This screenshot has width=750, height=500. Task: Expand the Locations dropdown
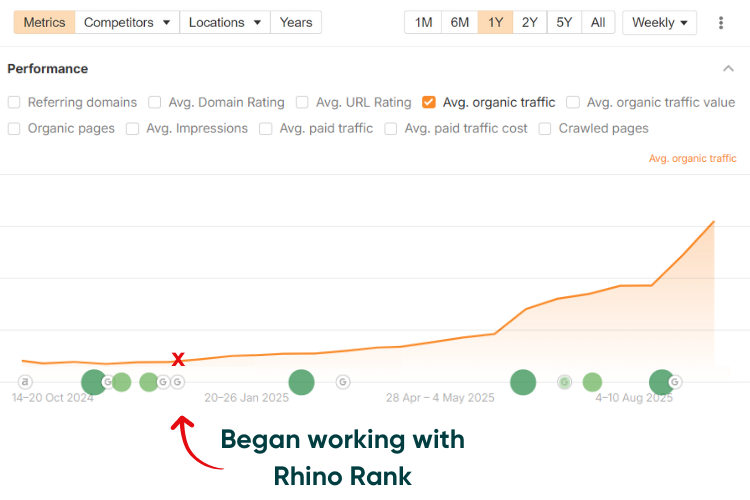click(225, 22)
